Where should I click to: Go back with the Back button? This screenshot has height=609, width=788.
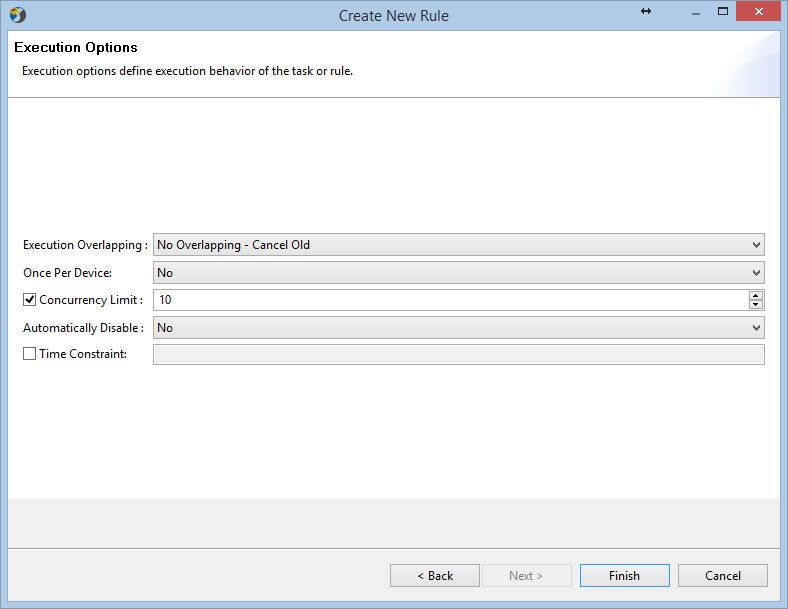pyautogui.click(x=435, y=575)
